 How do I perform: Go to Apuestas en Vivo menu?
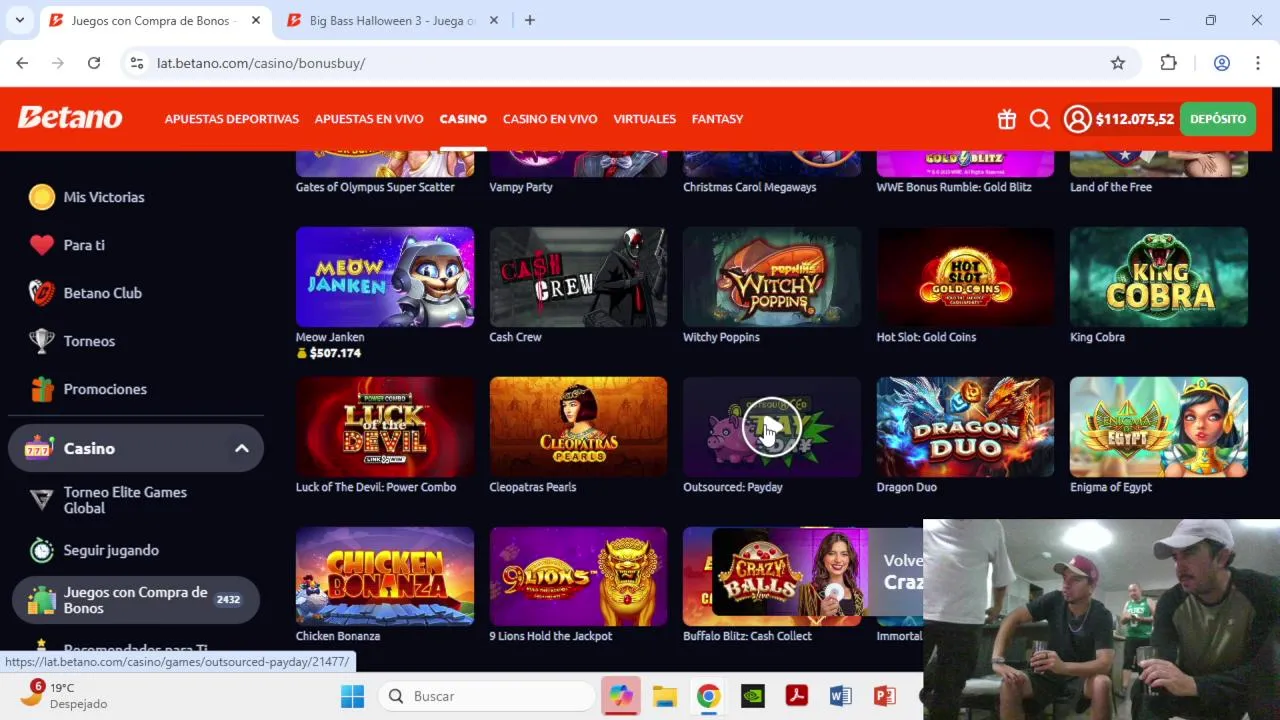(369, 119)
